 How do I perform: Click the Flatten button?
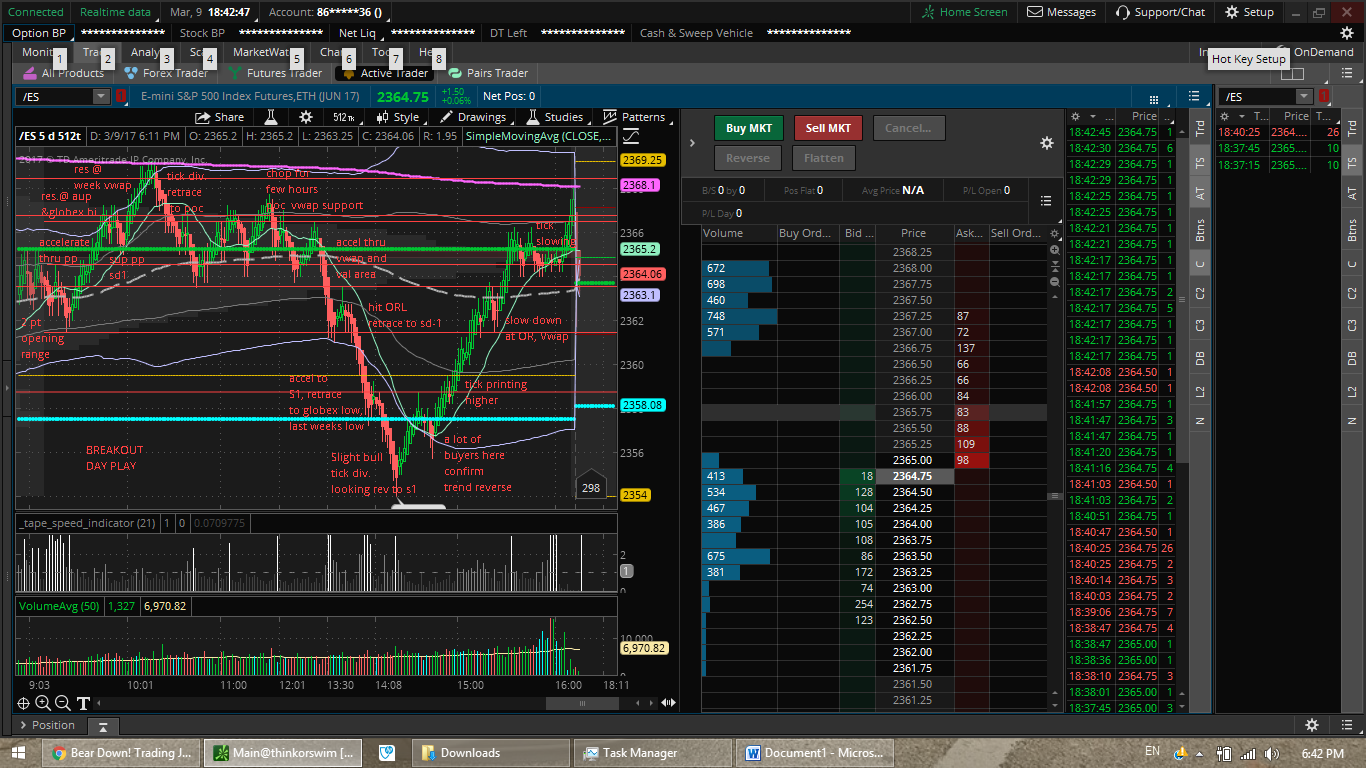click(825, 158)
